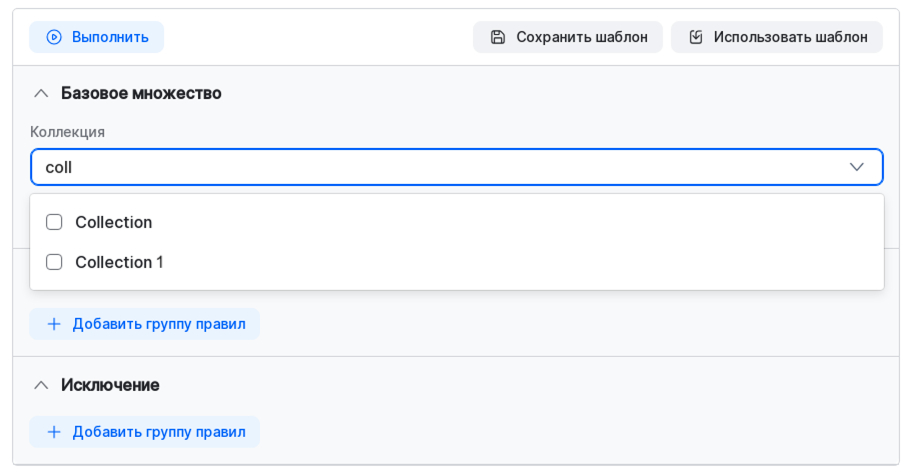This screenshot has height=474, width=908.
Task: Close the Коллекция dropdown via arrow
Action: point(856,167)
